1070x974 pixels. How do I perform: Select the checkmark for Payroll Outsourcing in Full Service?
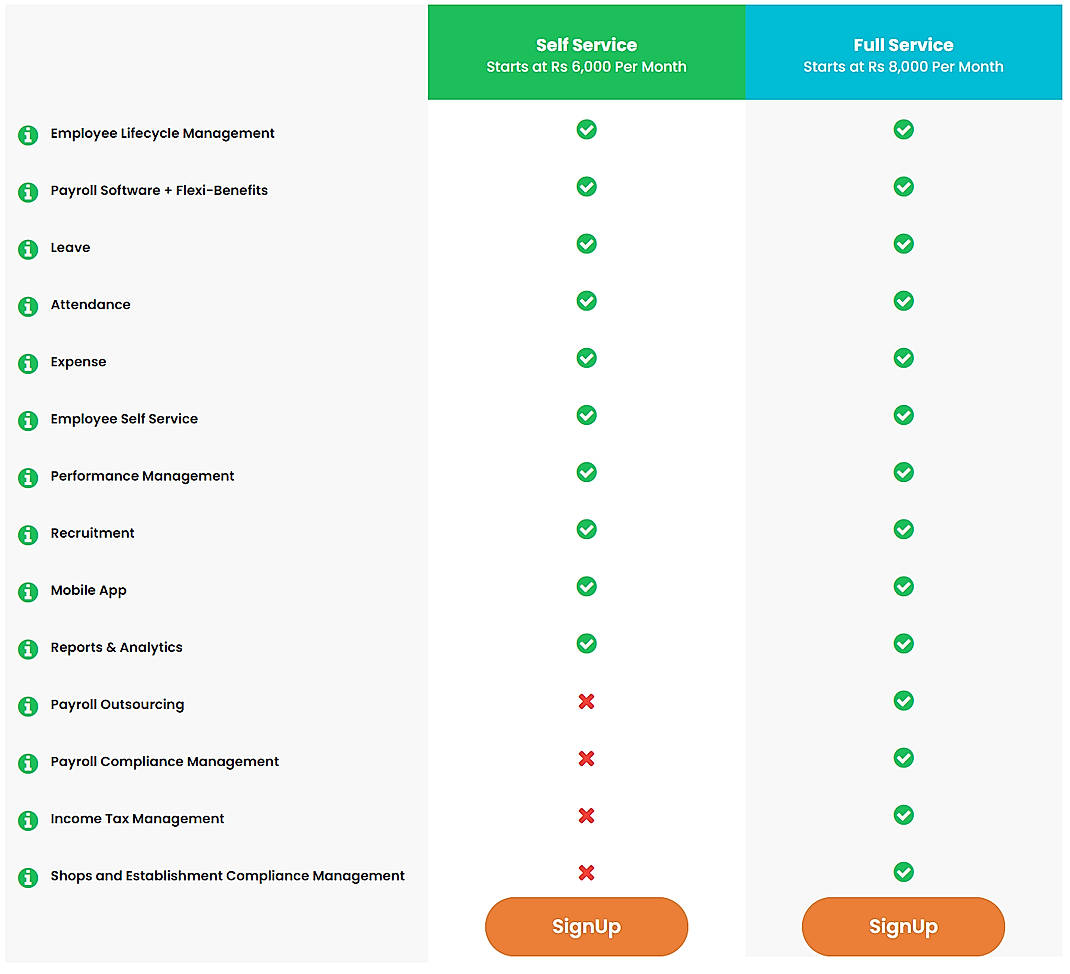click(903, 701)
